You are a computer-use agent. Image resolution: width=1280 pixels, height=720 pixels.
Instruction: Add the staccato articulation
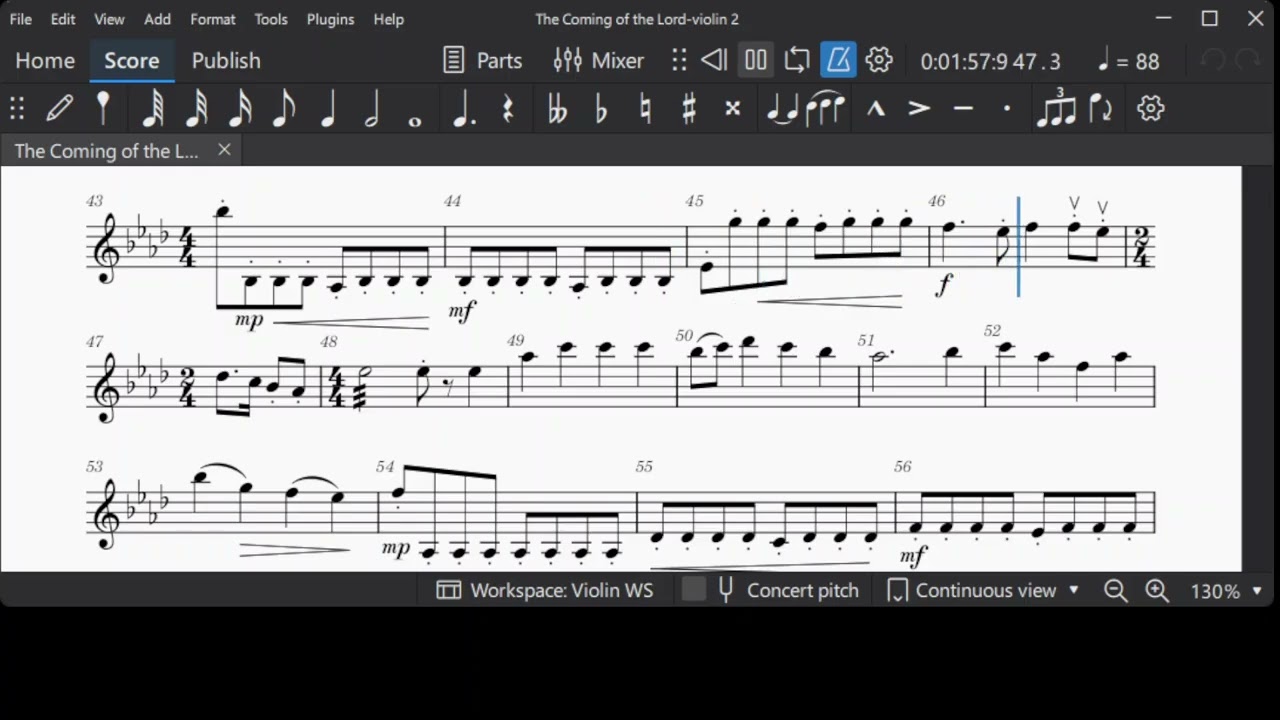pyautogui.click(x=1007, y=108)
